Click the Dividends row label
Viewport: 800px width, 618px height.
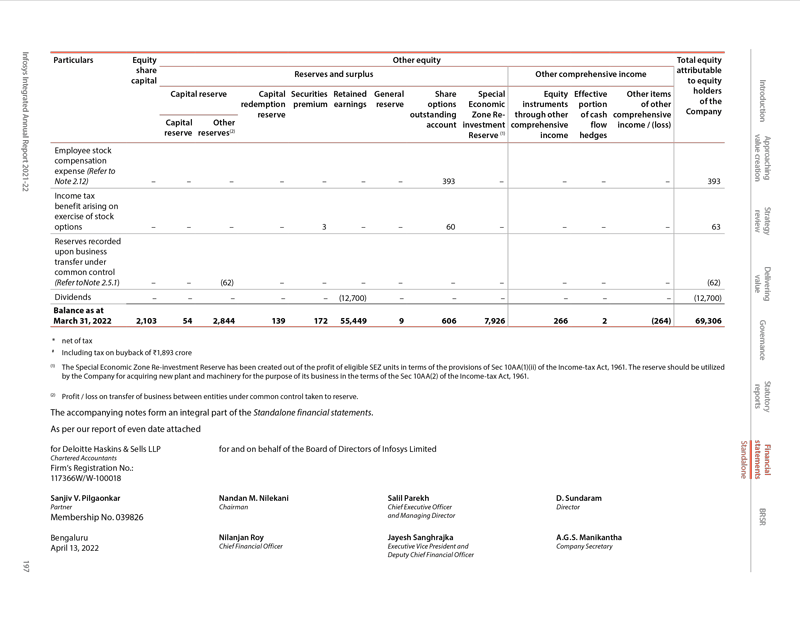pyautogui.click(x=72, y=297)
